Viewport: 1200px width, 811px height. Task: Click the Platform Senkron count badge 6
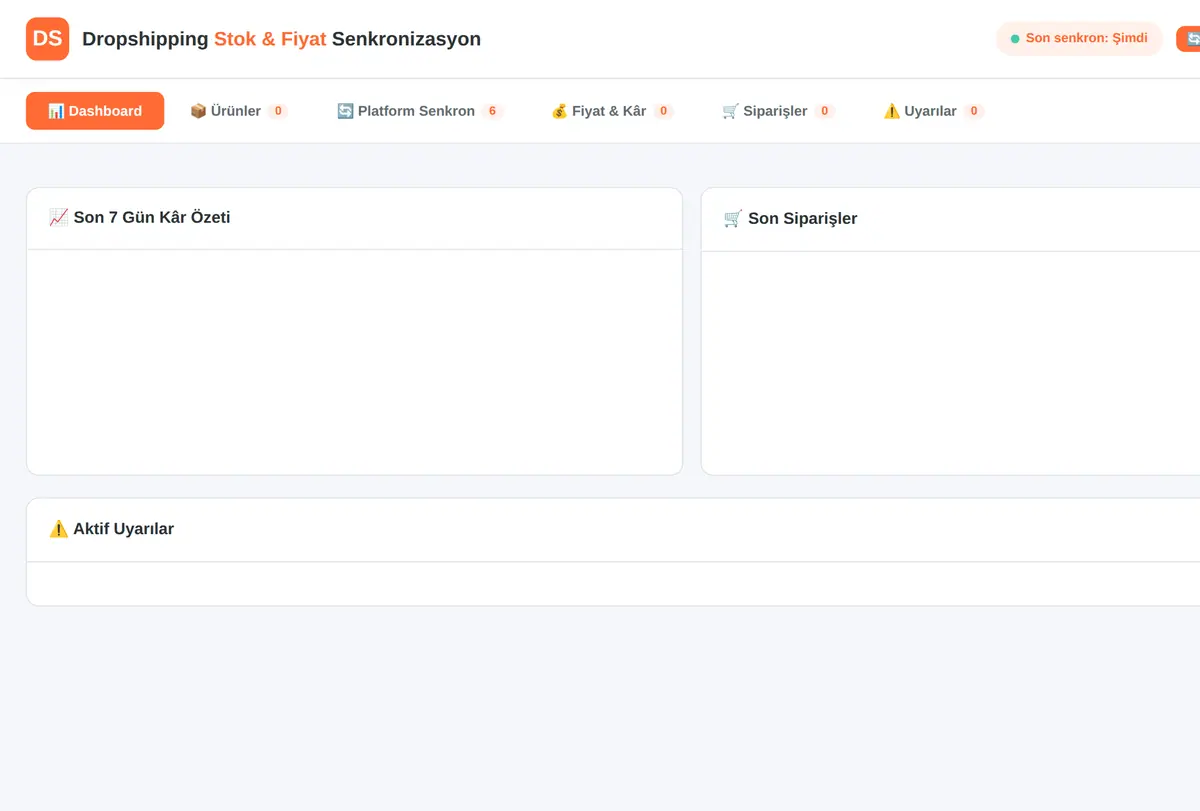(492, 111)
